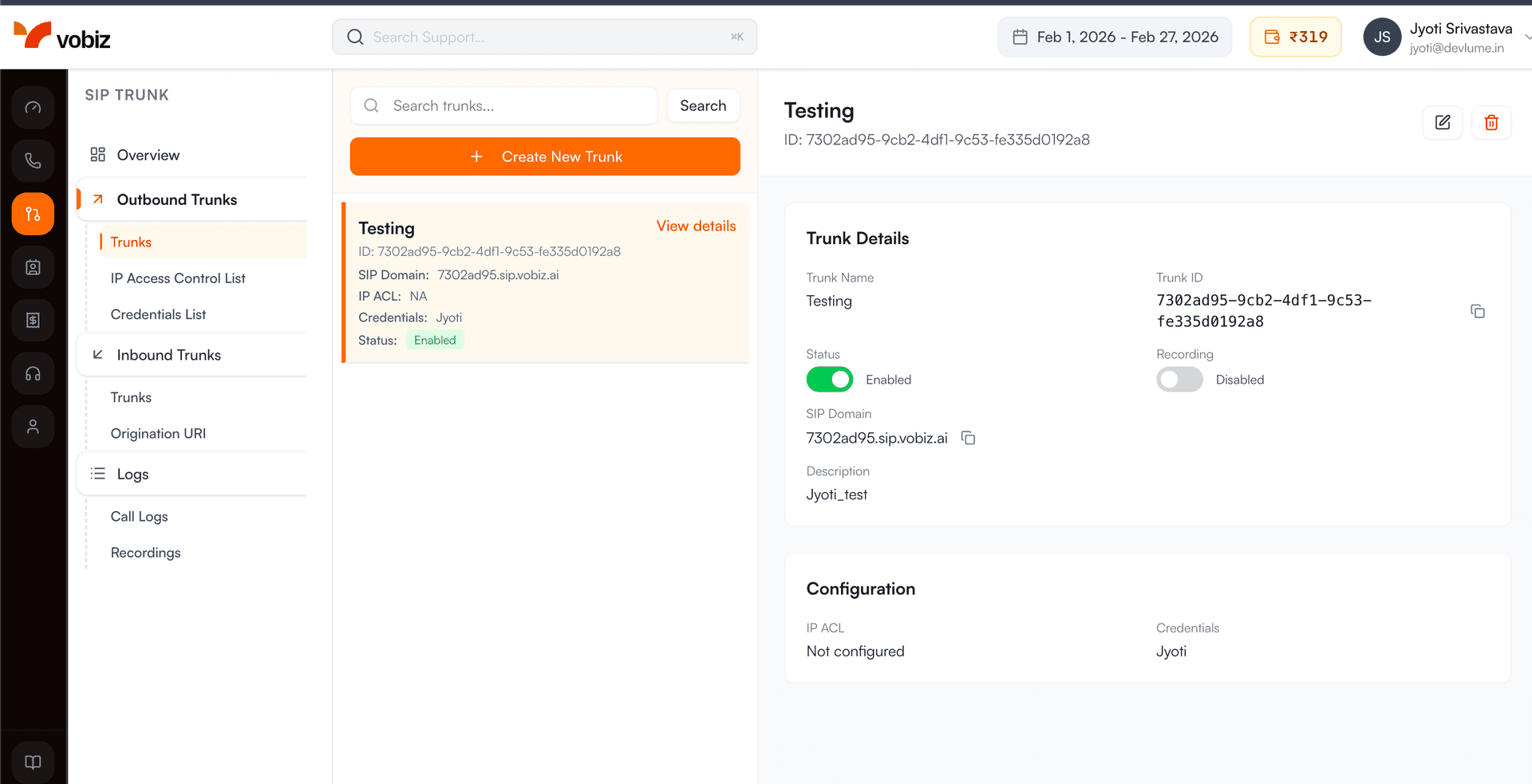Click the headphones support icon in sidebar
The width and height of the screenshot is (1532, 784).
click(x=33, y=373)
